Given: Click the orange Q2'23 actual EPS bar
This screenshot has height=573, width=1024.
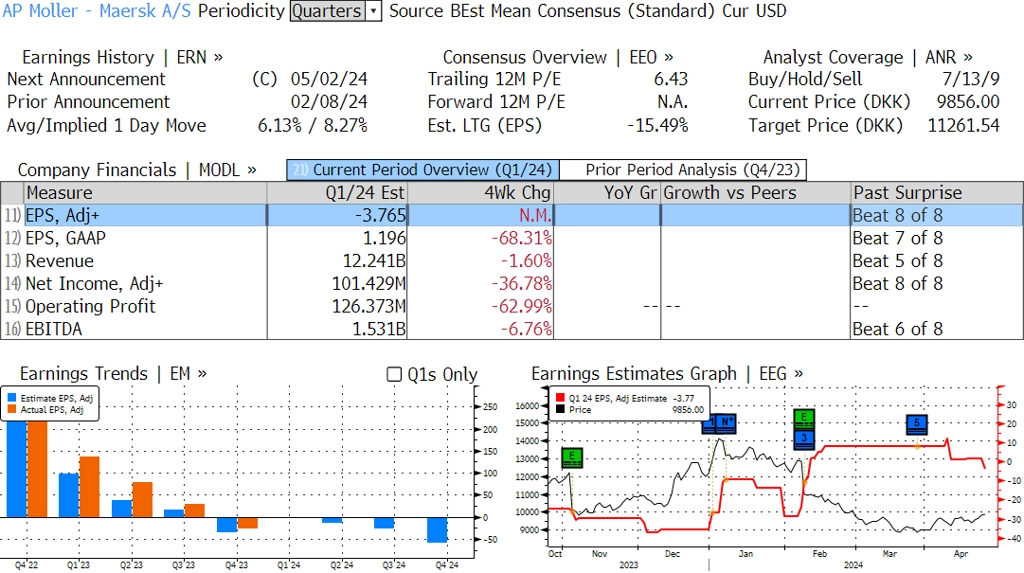Looking at the screenshot, I should coord(142,500).
